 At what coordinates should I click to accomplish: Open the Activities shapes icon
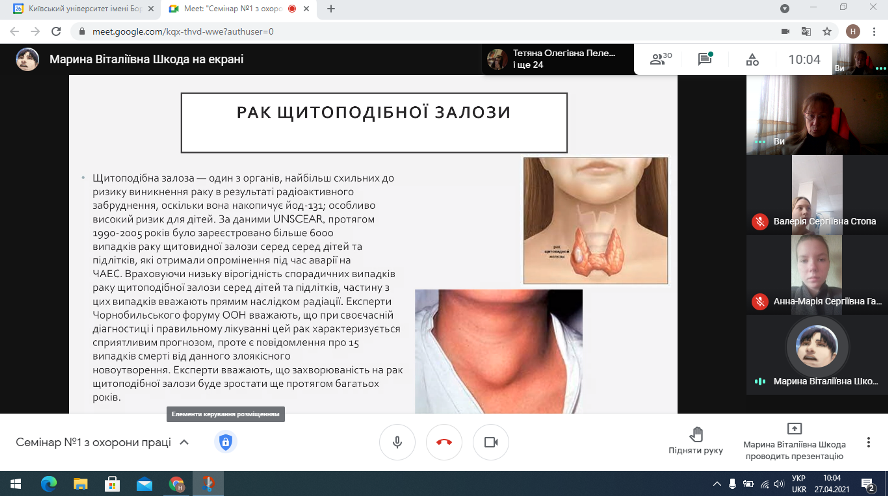pos(753,59)
